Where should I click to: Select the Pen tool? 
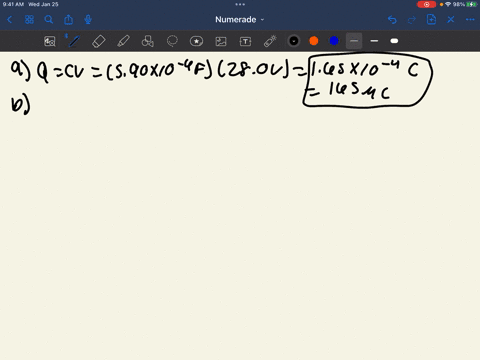tap(74, 41)
